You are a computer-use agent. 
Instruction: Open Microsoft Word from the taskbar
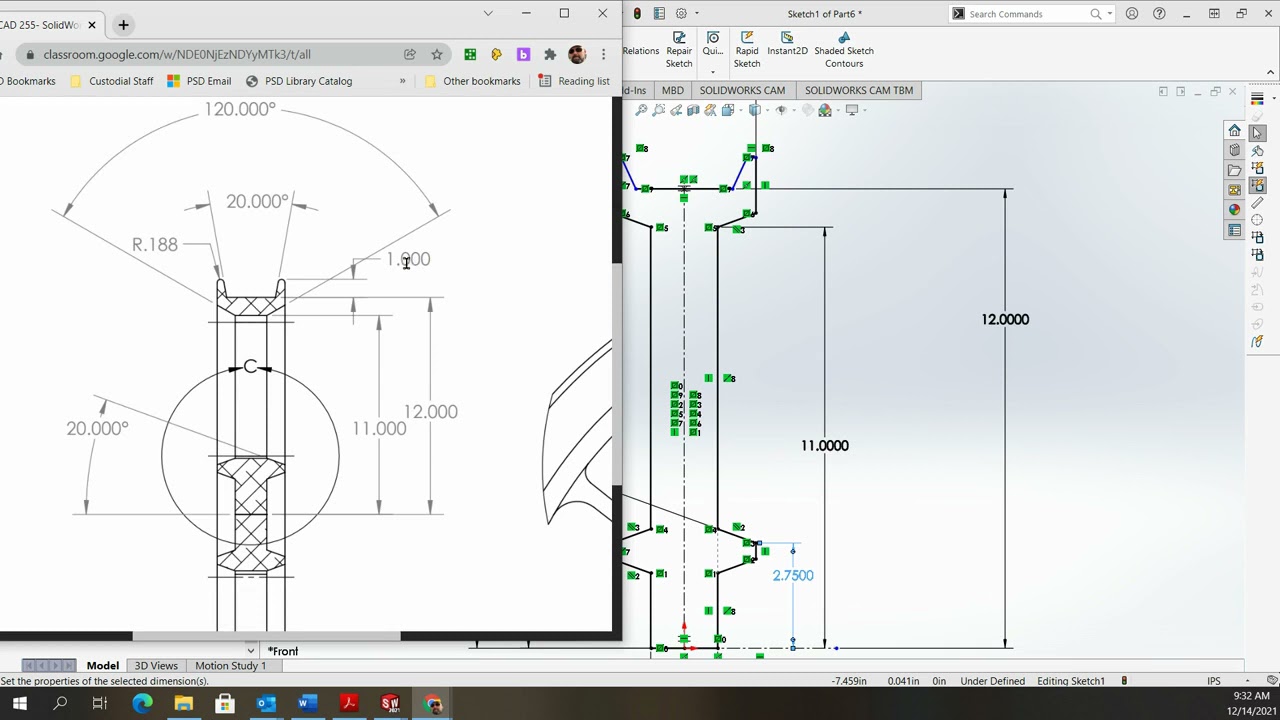[x=307, y=704]
